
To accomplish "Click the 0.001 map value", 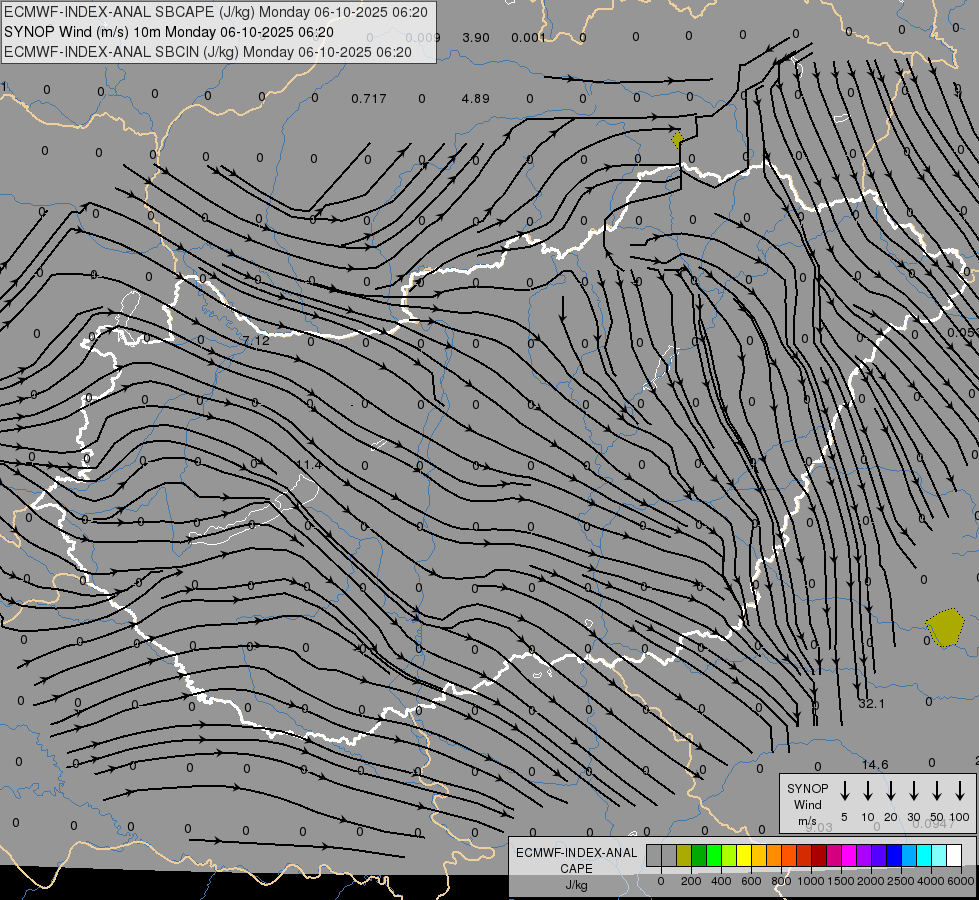I will pyautogui.click(x=528, y=37).
